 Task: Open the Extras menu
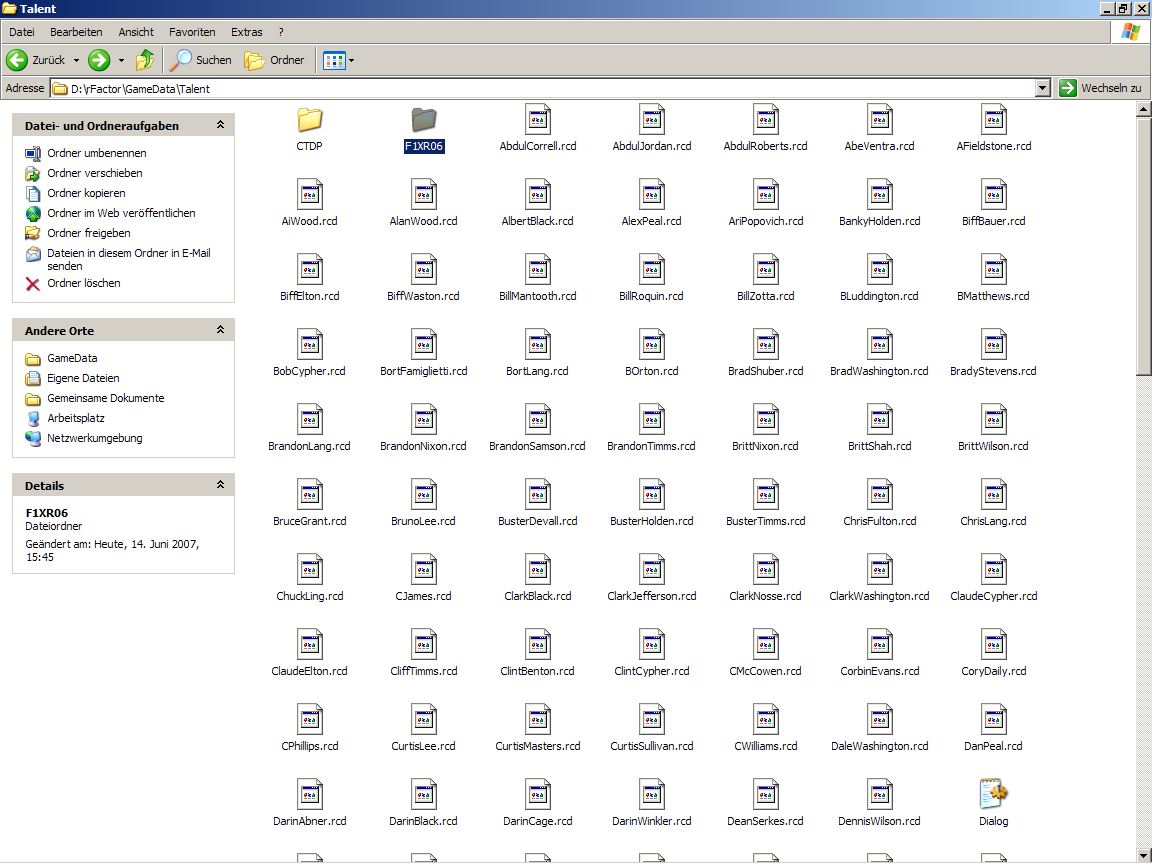click(246, 32)
